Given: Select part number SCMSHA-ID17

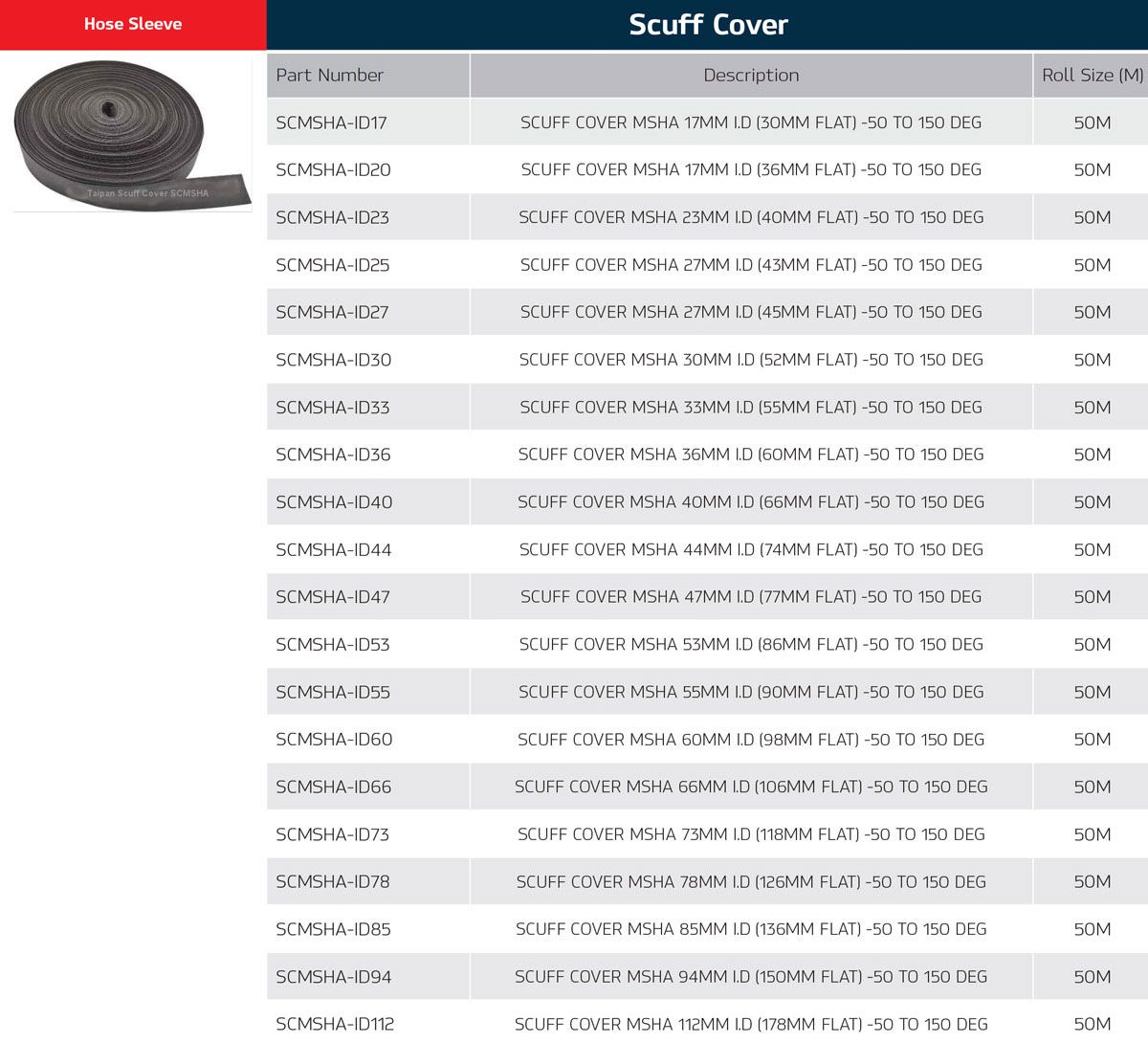Looking at the screenshot, I should coord(331,122).
